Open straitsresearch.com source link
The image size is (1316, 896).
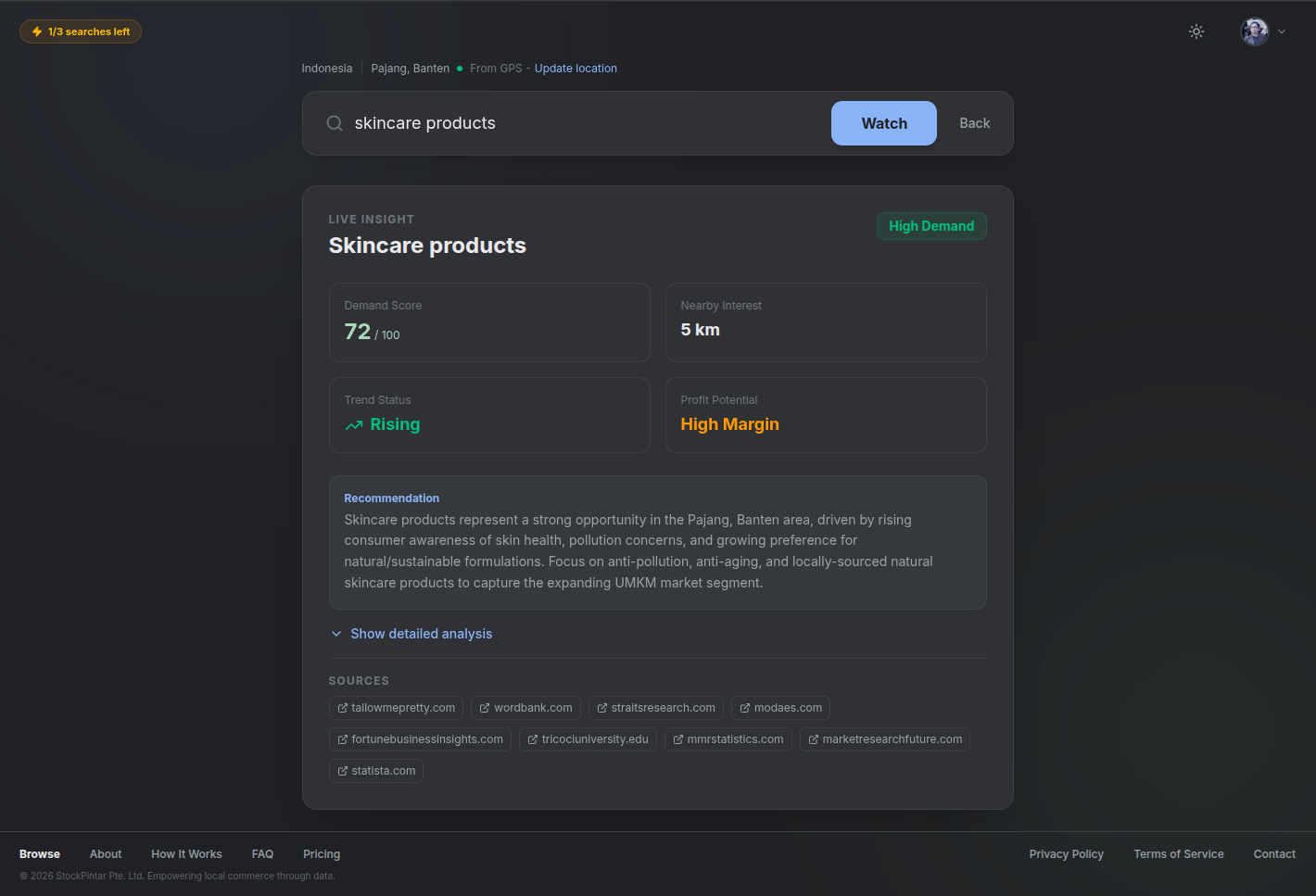(x=656, y=708)
